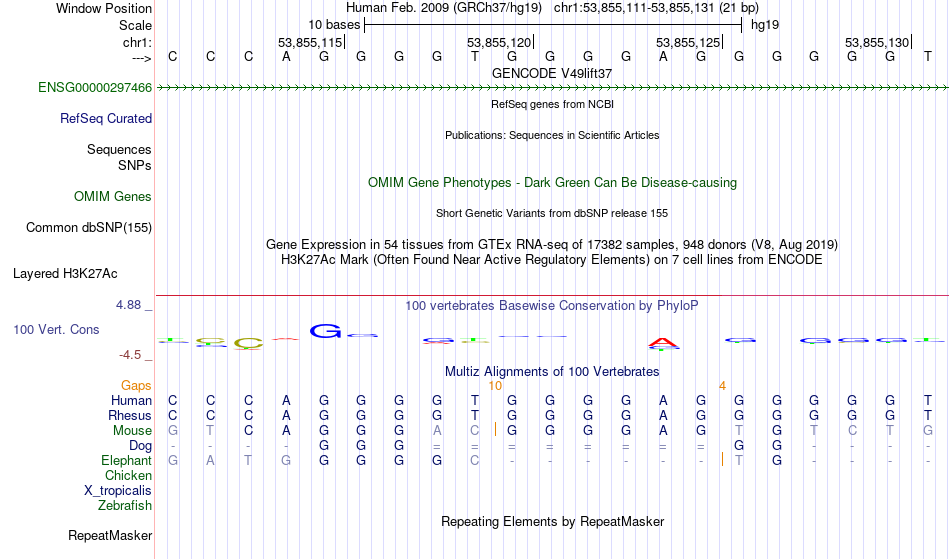
Task: Click the Scale label
Action: [136, 25]
